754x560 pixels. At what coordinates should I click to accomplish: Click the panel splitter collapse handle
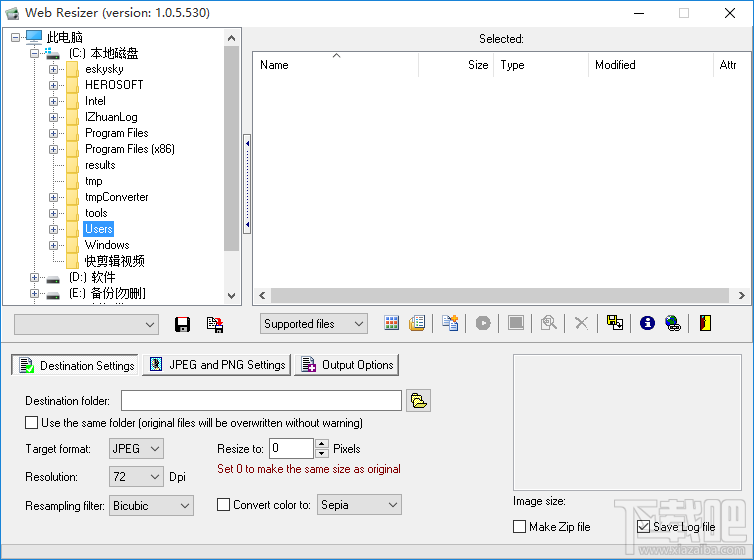[x=247, y=184]
